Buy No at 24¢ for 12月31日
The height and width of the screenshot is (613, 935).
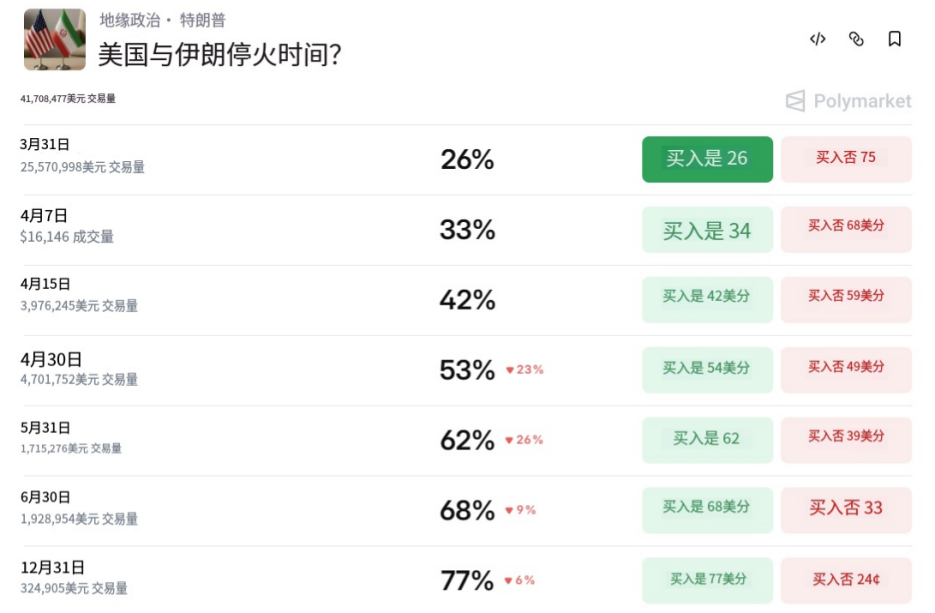(x=846, y=580)
